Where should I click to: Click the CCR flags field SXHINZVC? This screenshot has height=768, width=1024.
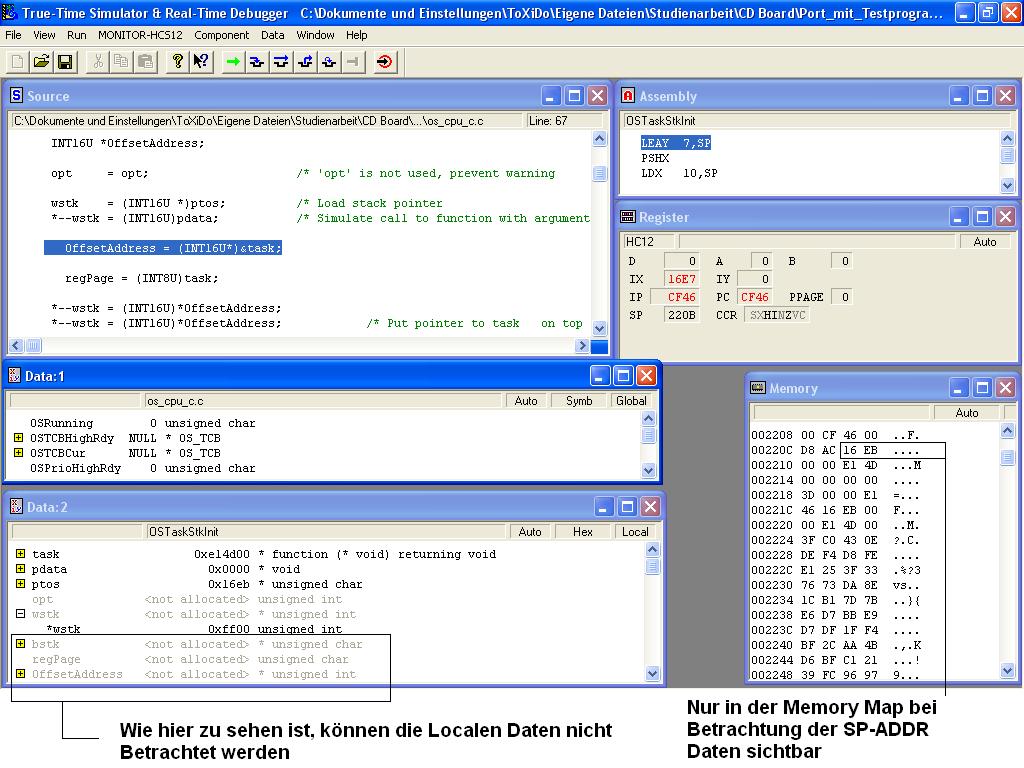tap(777, 315)
